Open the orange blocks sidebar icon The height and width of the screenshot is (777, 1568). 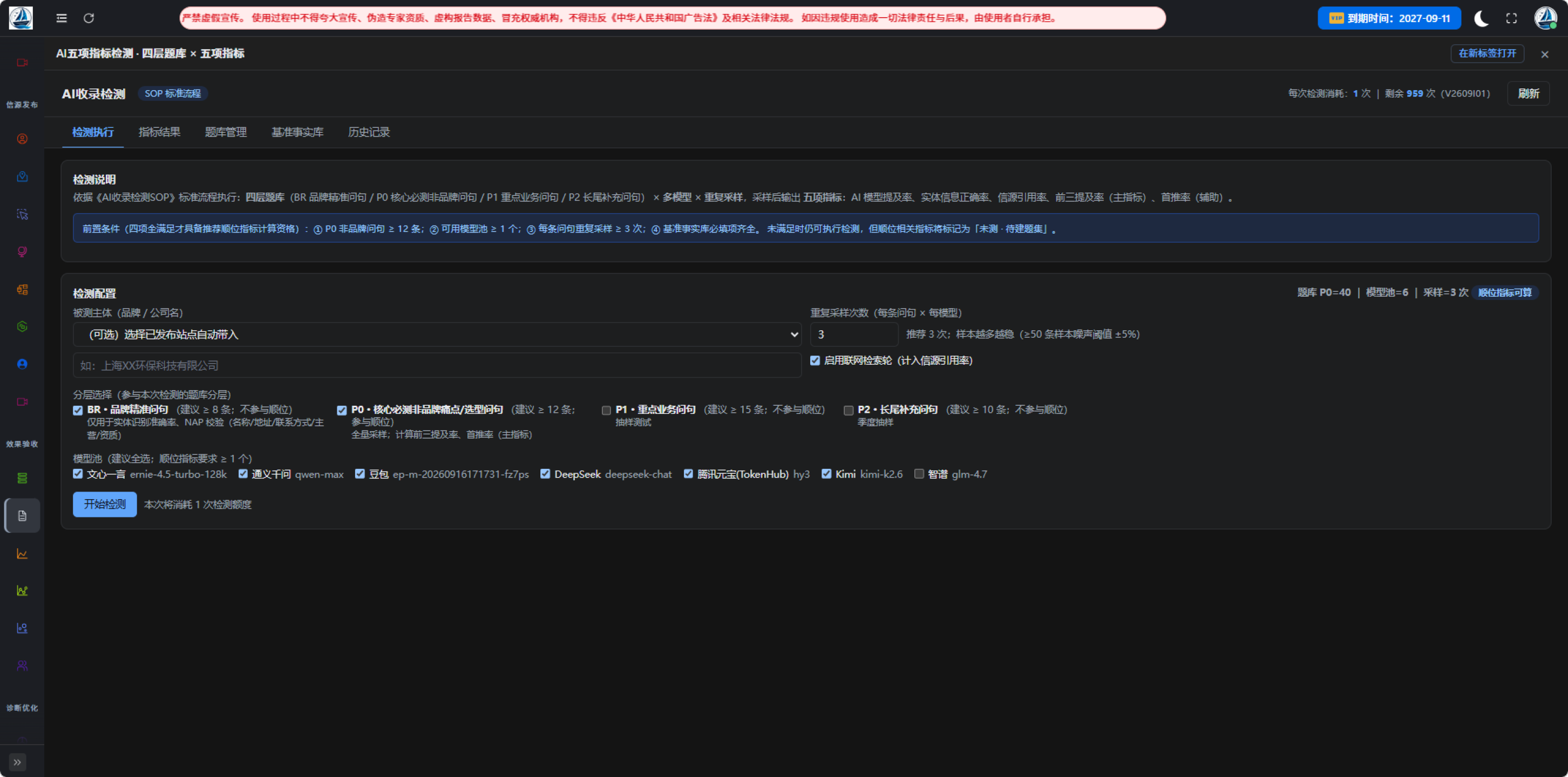pos(23,289)
